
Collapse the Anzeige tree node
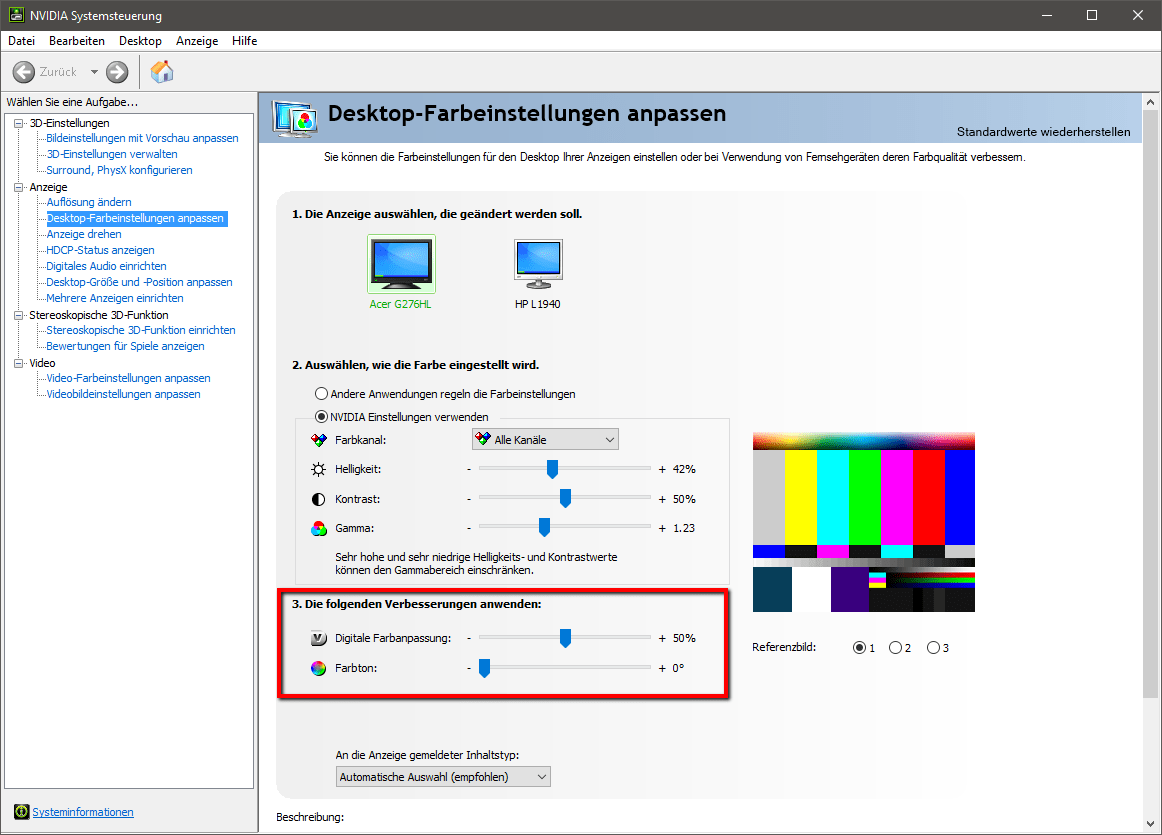(x=19, y=187)
